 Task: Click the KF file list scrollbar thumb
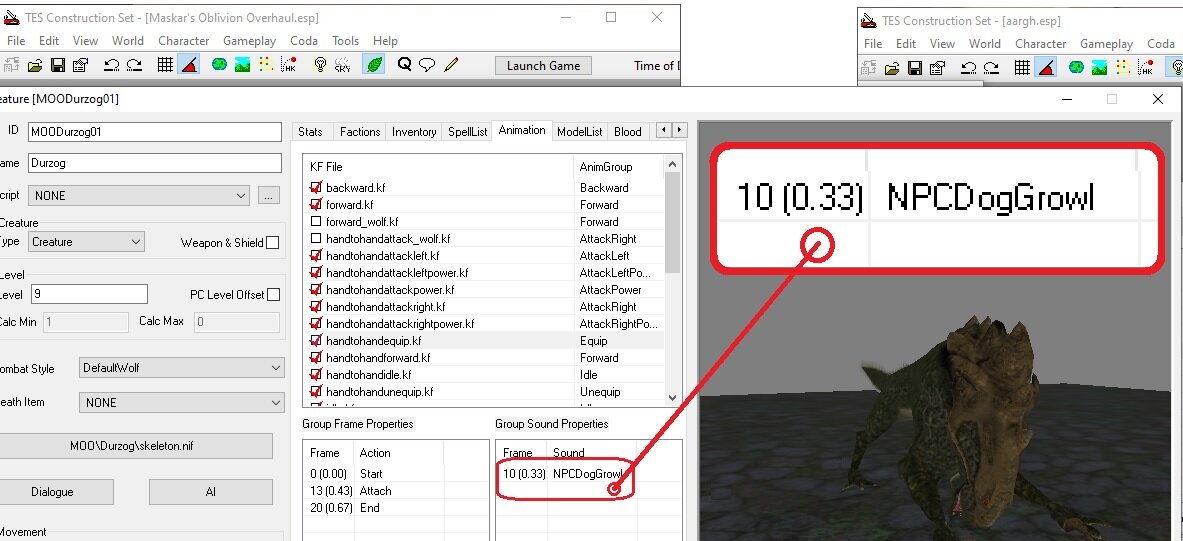coord(673,221)
